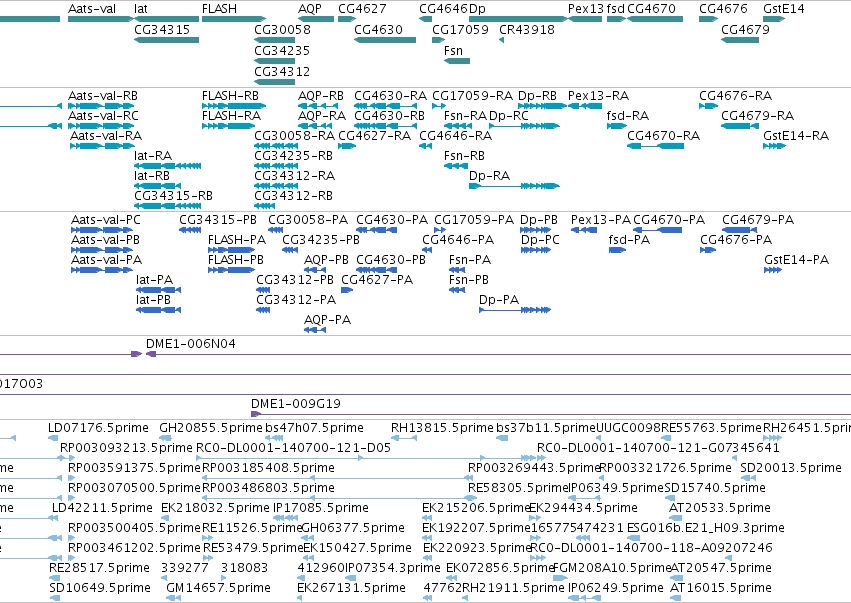Select the Pex13 gene label

pyautogui.click(x=586, y=9)
